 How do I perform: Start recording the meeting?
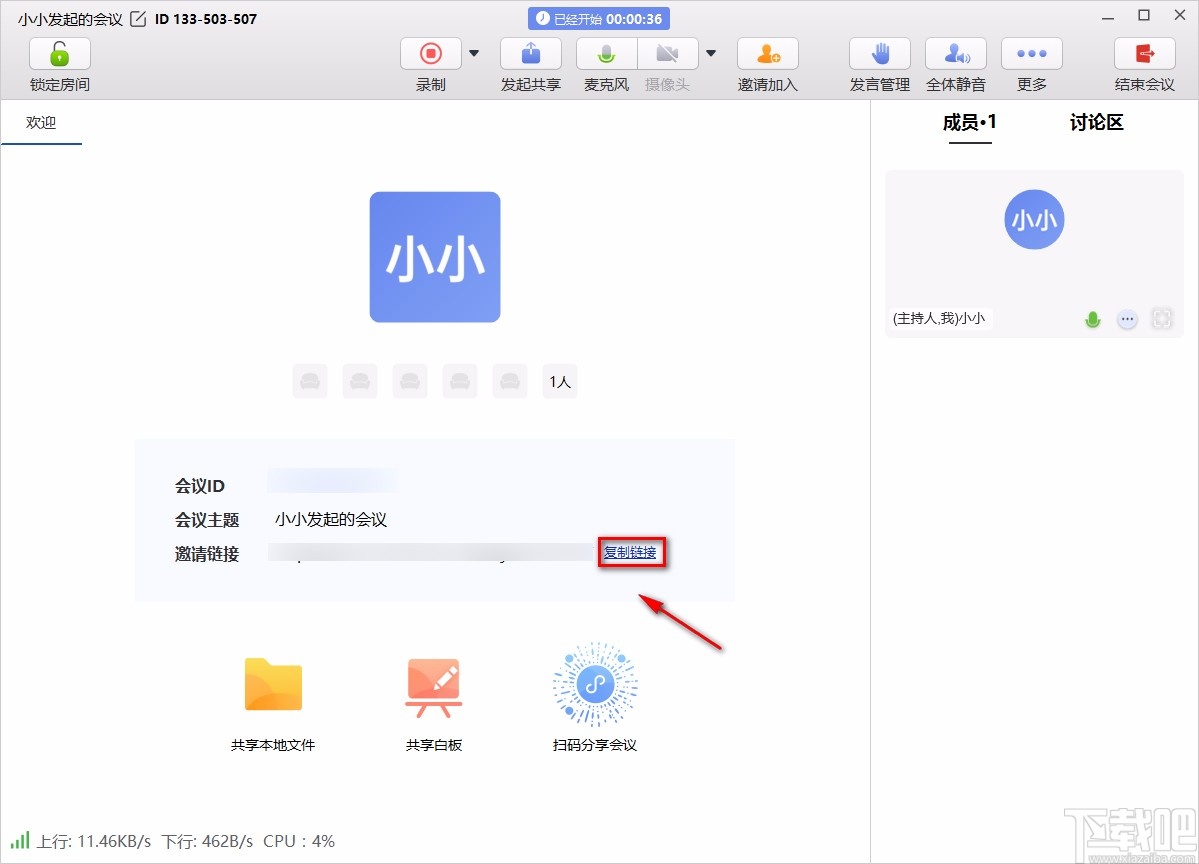[x=430, y=53]
